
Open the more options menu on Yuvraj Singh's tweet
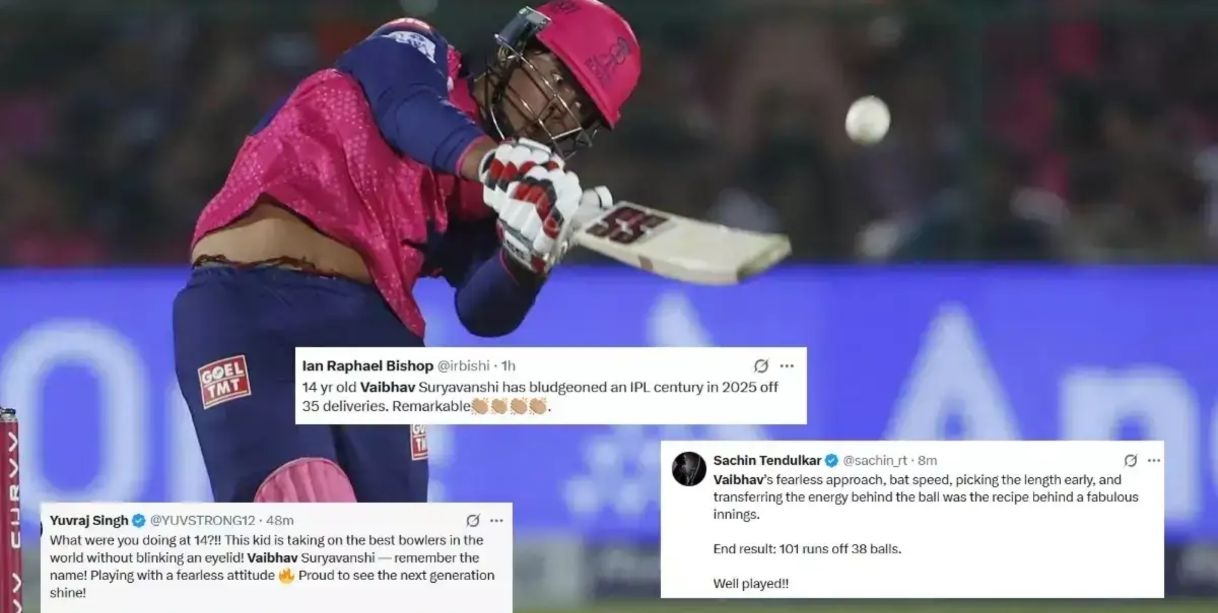click(496, 520)
